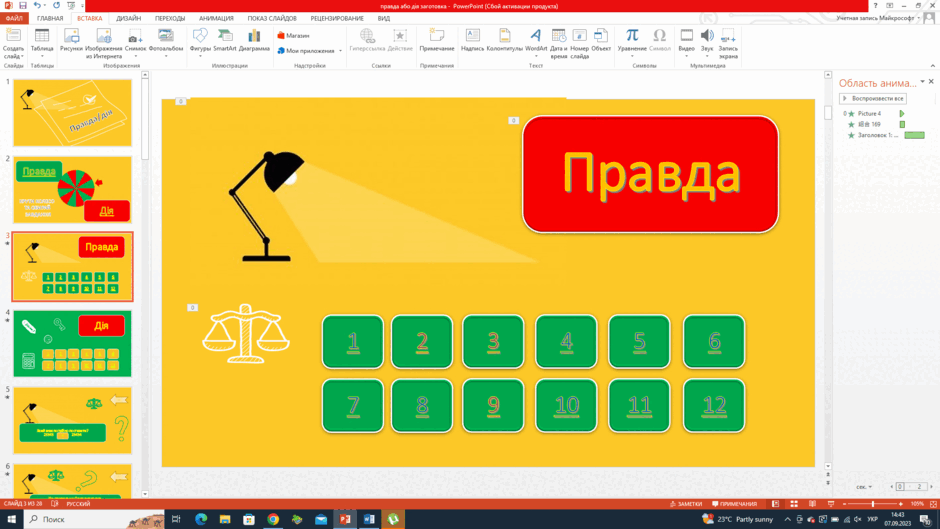Open Колонтитулы header and footer

(505, 40)
